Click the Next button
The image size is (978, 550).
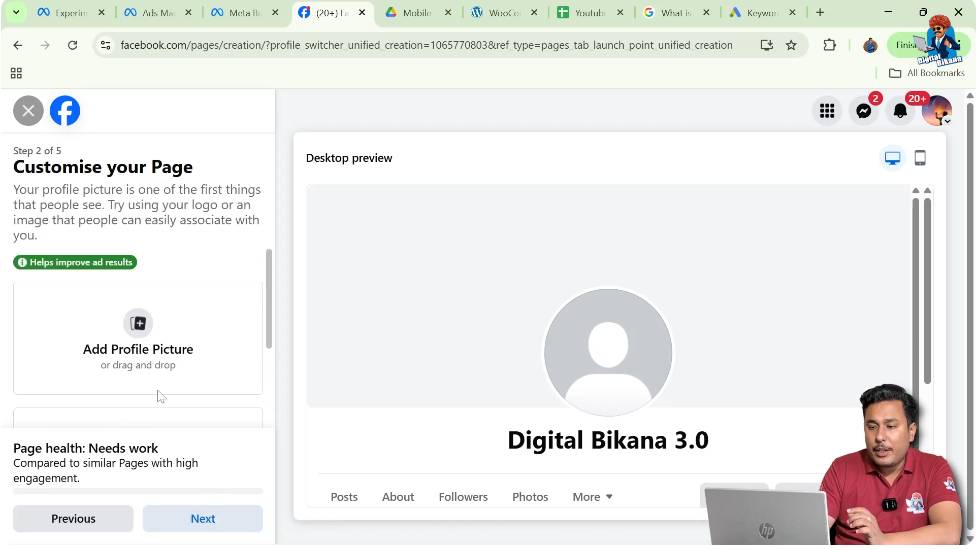[203, 519]
